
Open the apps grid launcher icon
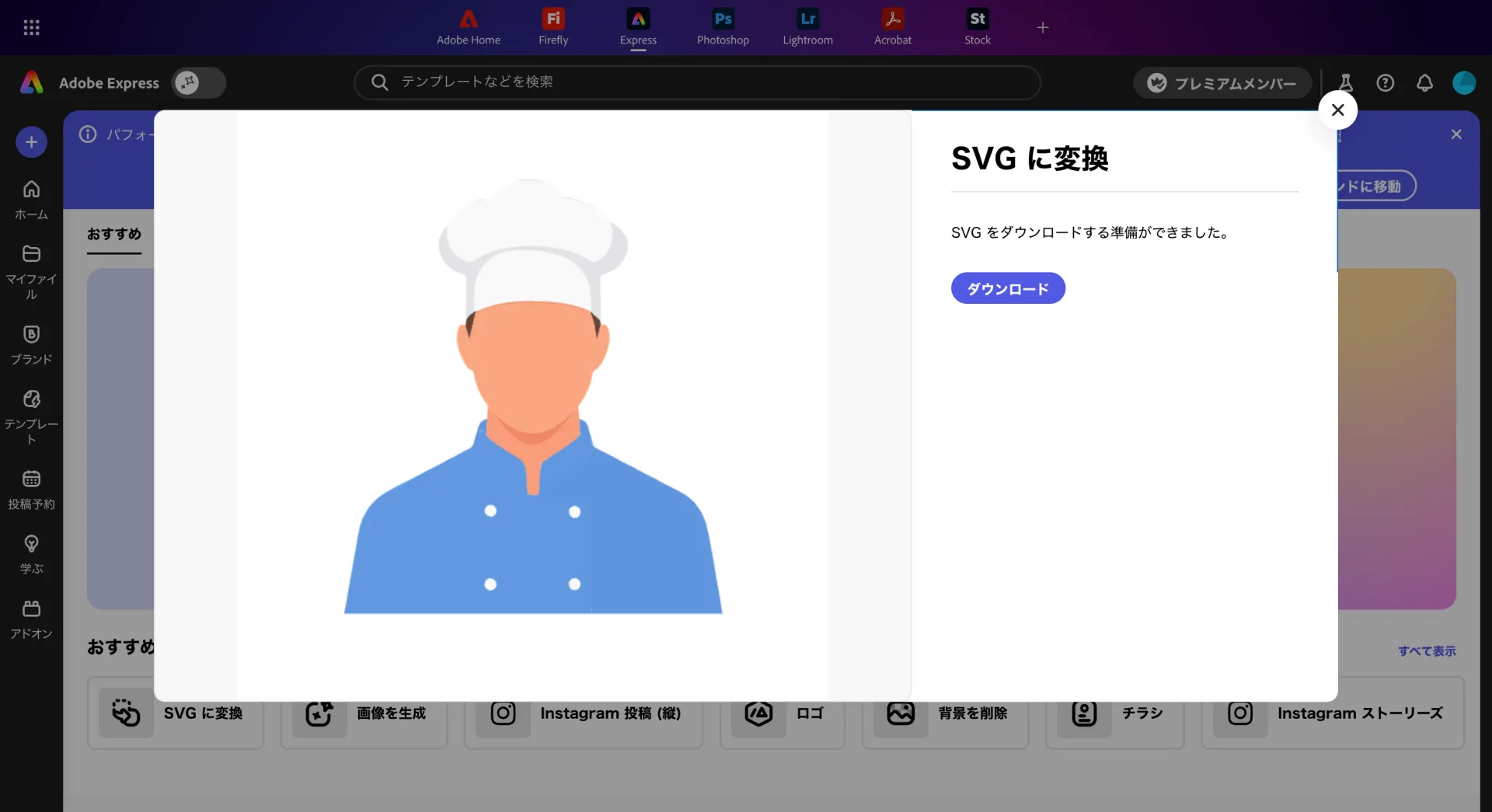pos(31,28)
